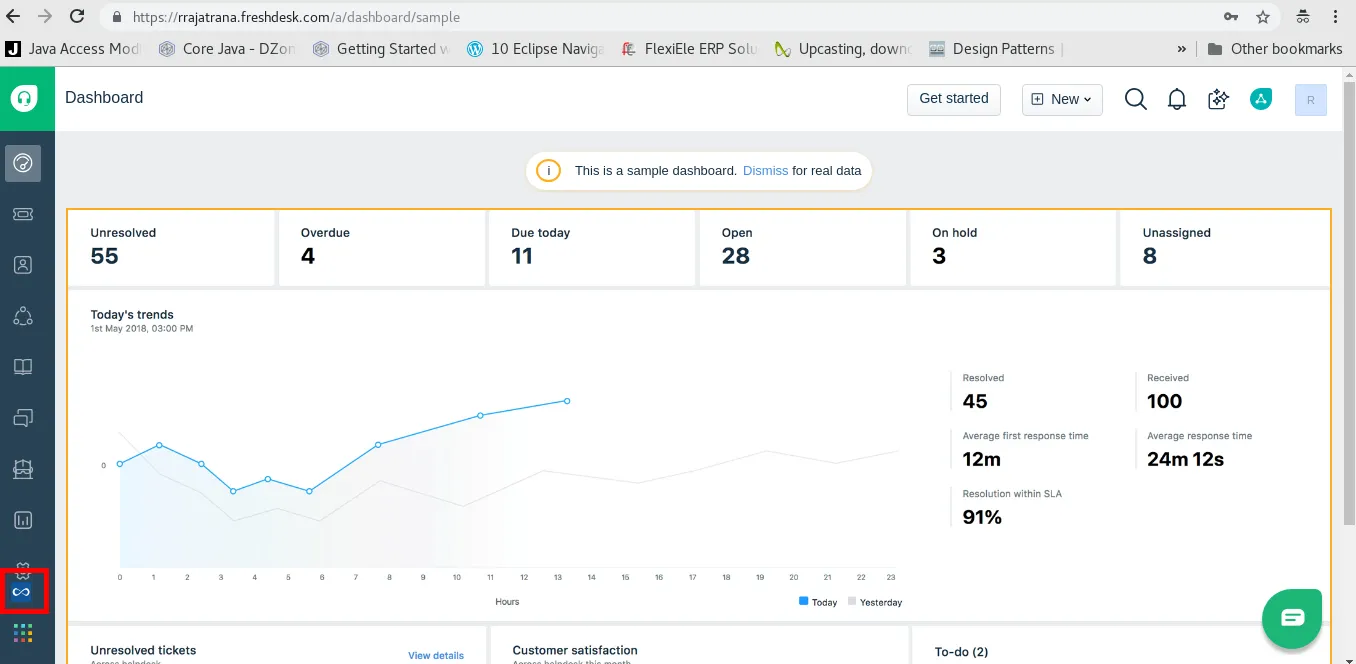The image size is (1356, 664).
Task: Click the sparkle stars icon in header
Action: tap(1218, 99)
